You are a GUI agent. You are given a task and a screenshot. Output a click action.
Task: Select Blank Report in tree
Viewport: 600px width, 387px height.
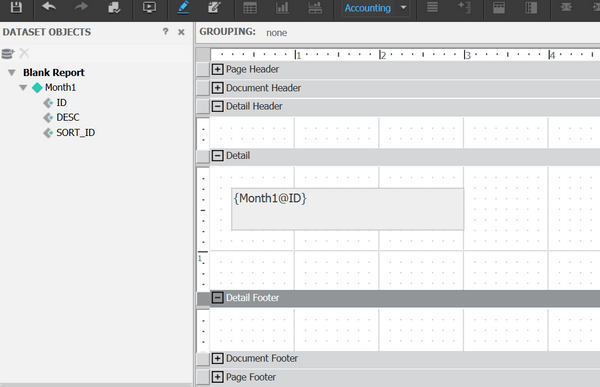pos(54,72)
